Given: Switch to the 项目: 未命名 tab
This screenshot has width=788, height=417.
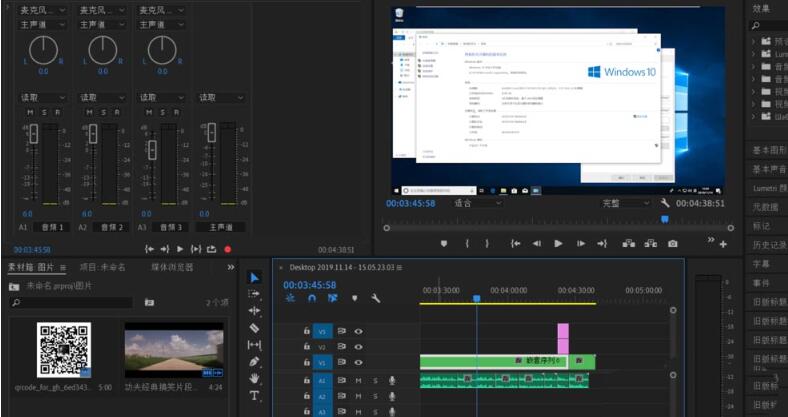Looking at the screenshot, I should tap(103, 268).
